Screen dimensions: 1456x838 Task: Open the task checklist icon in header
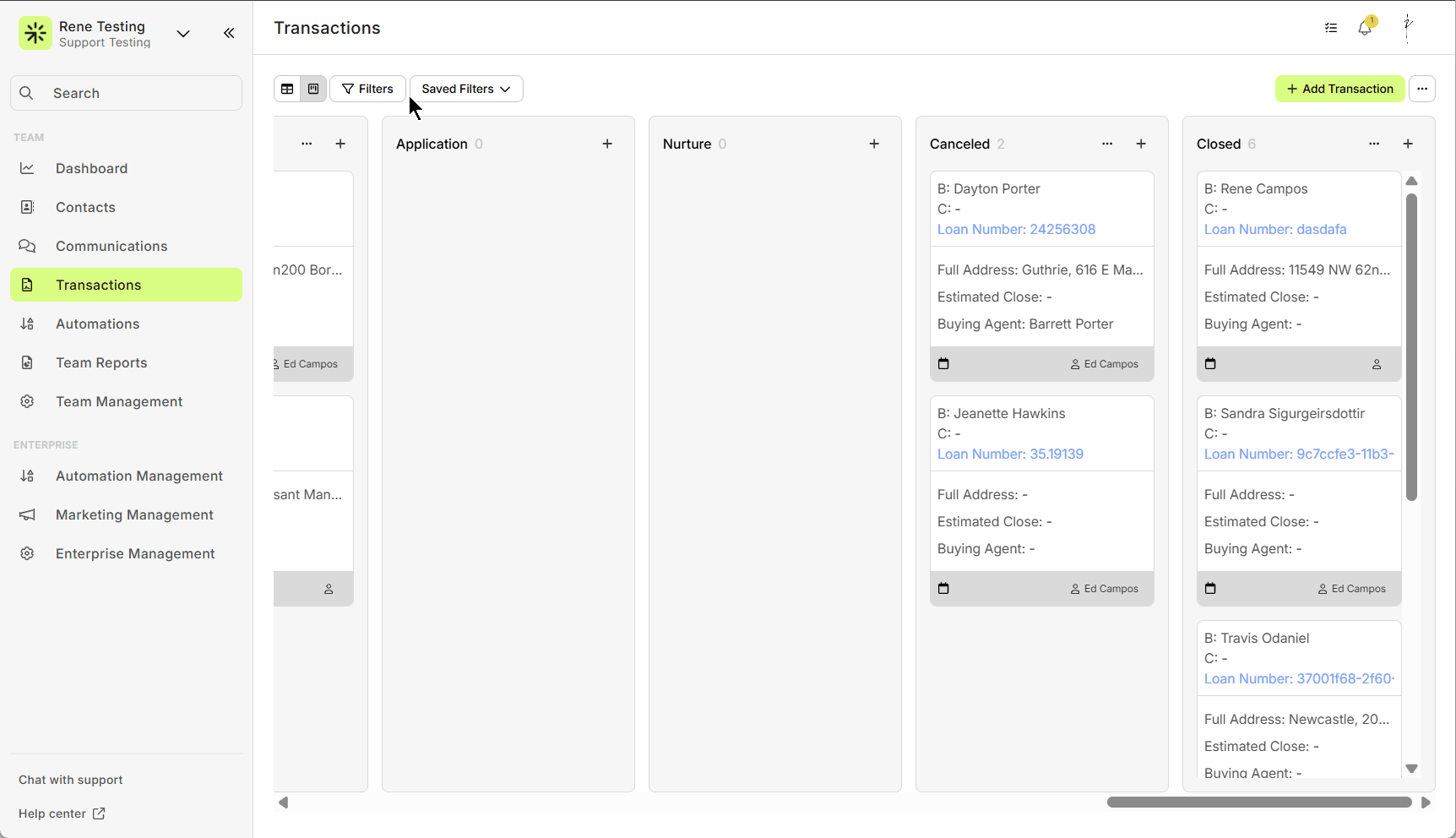tap(1331, 28)
